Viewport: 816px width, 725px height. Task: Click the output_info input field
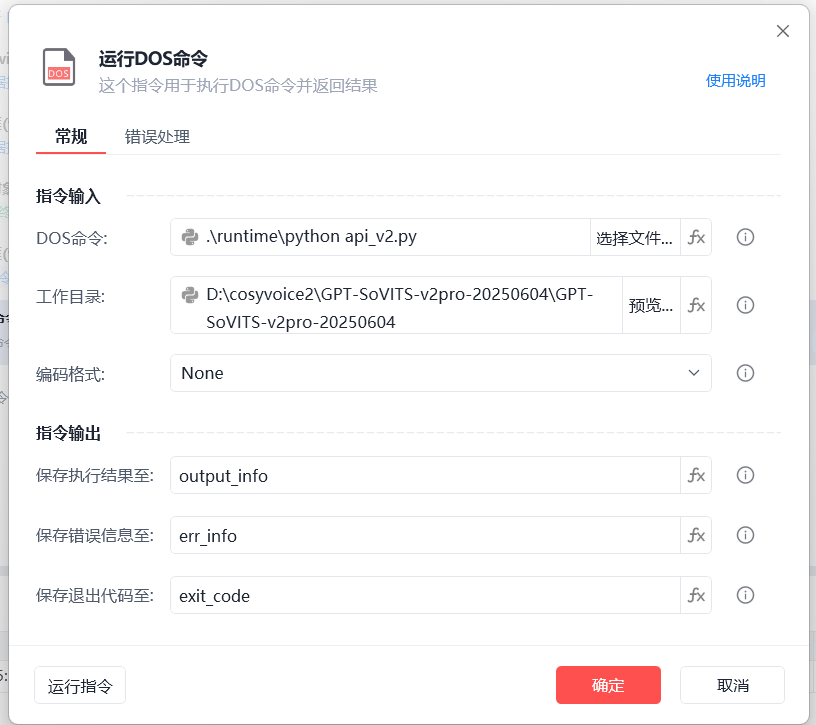pyautogui.click(x=425, y=475)
